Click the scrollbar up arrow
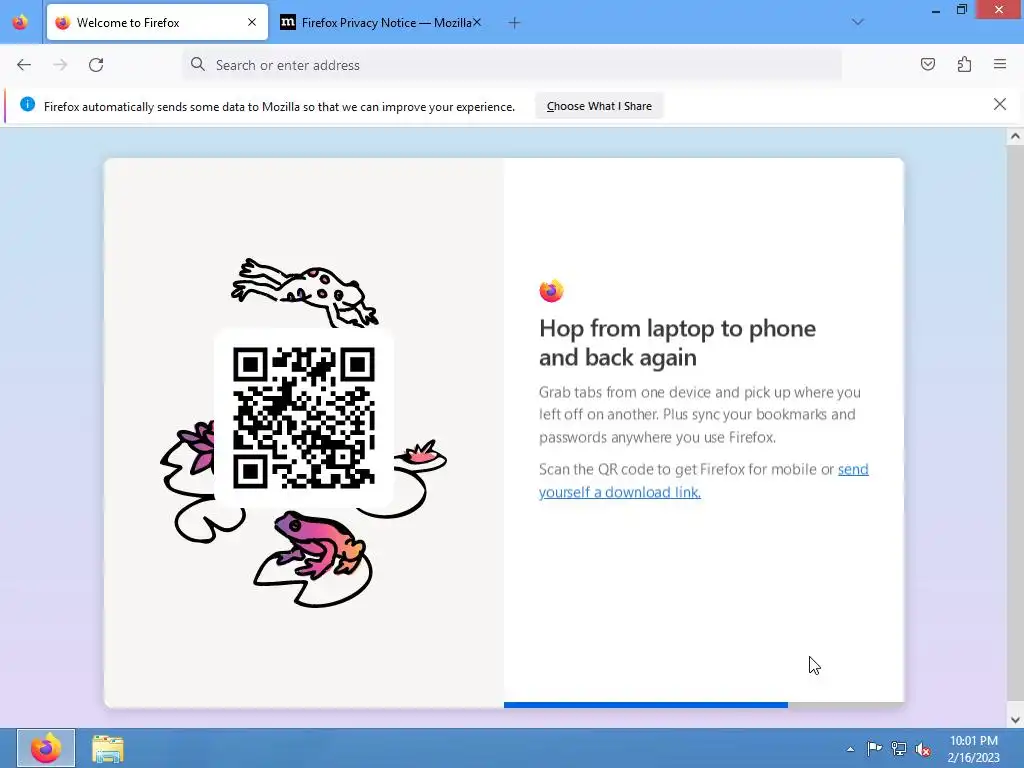 1015,136
